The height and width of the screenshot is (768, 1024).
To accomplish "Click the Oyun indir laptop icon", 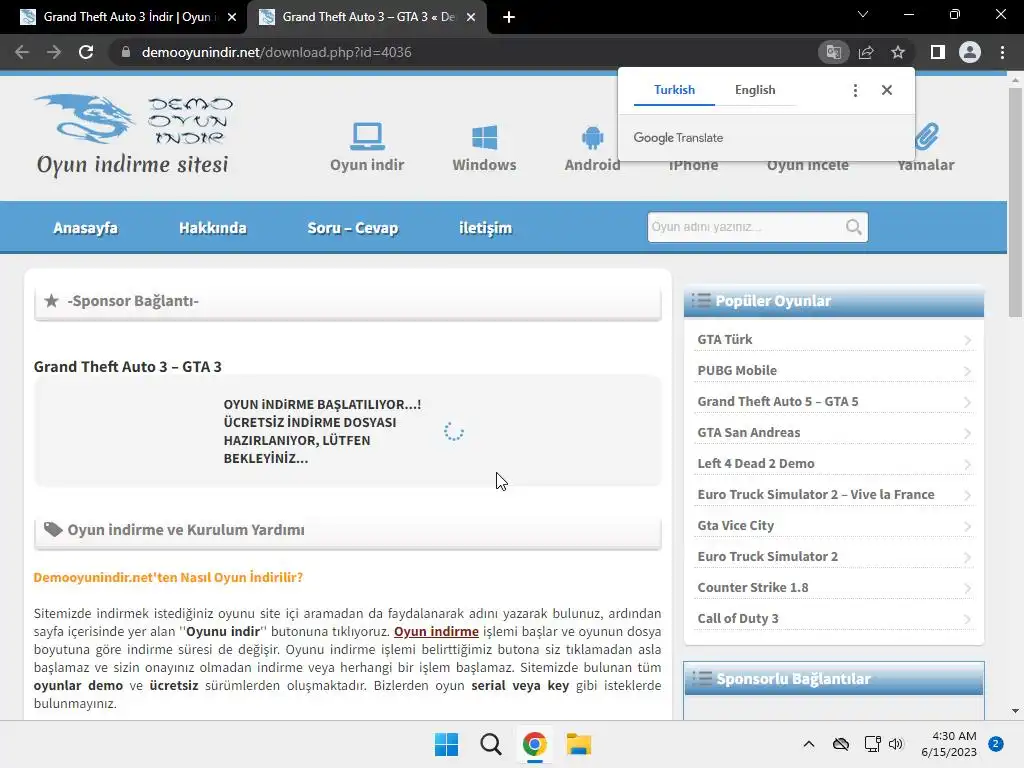I will click(367, 136).
